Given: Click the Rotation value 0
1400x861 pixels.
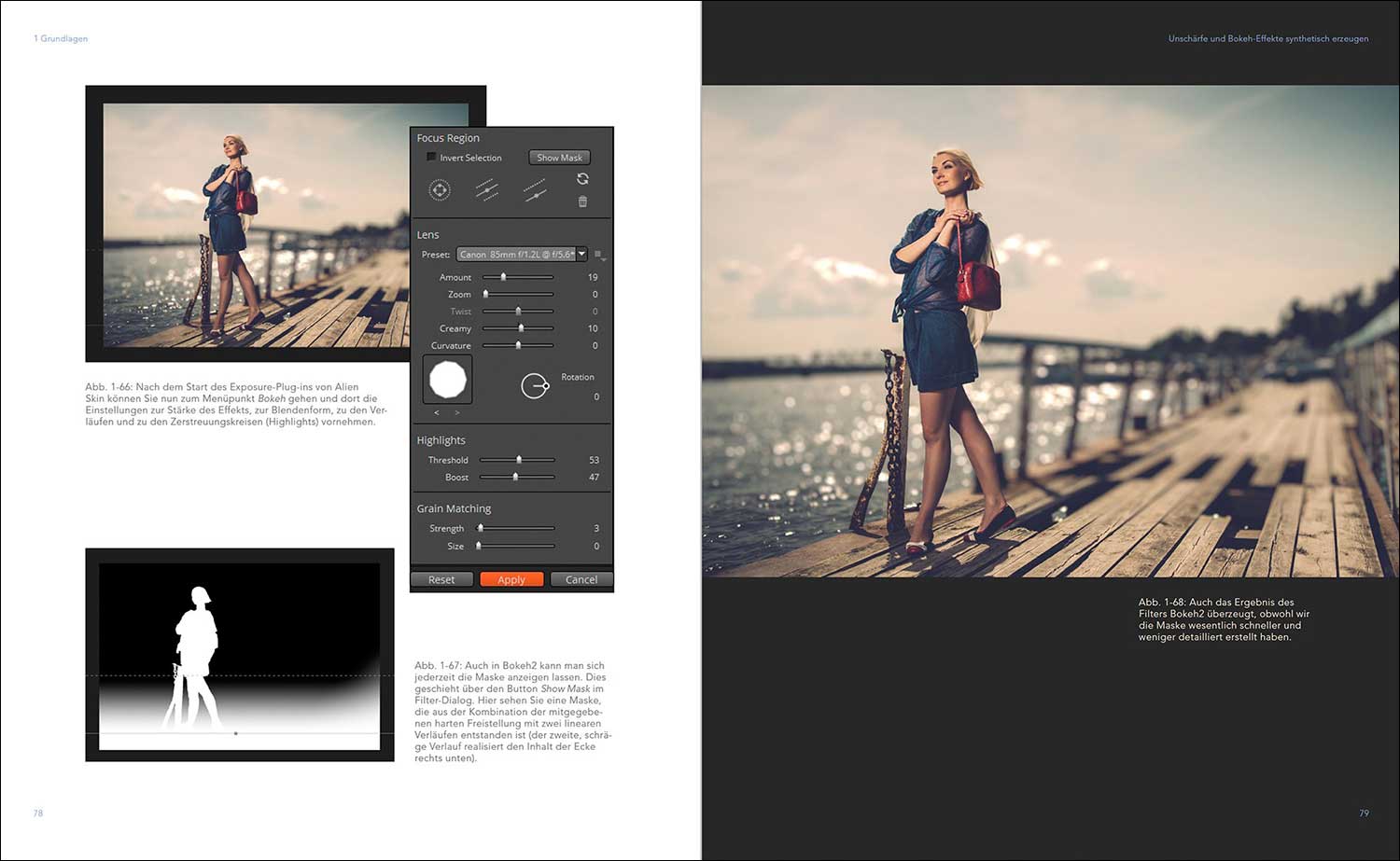Looking at the screenshot, I should coord(596,396).
